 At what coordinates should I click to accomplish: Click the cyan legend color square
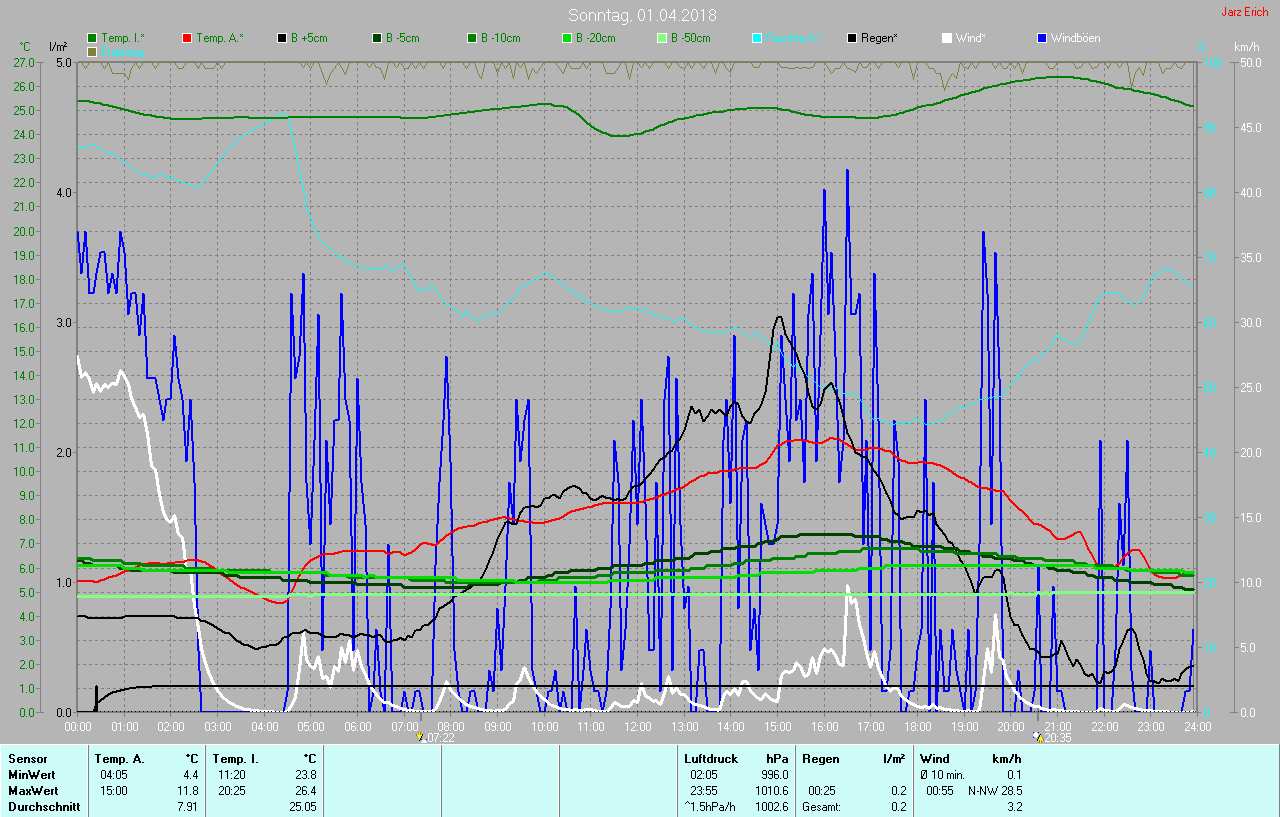[x=757, y=38]
